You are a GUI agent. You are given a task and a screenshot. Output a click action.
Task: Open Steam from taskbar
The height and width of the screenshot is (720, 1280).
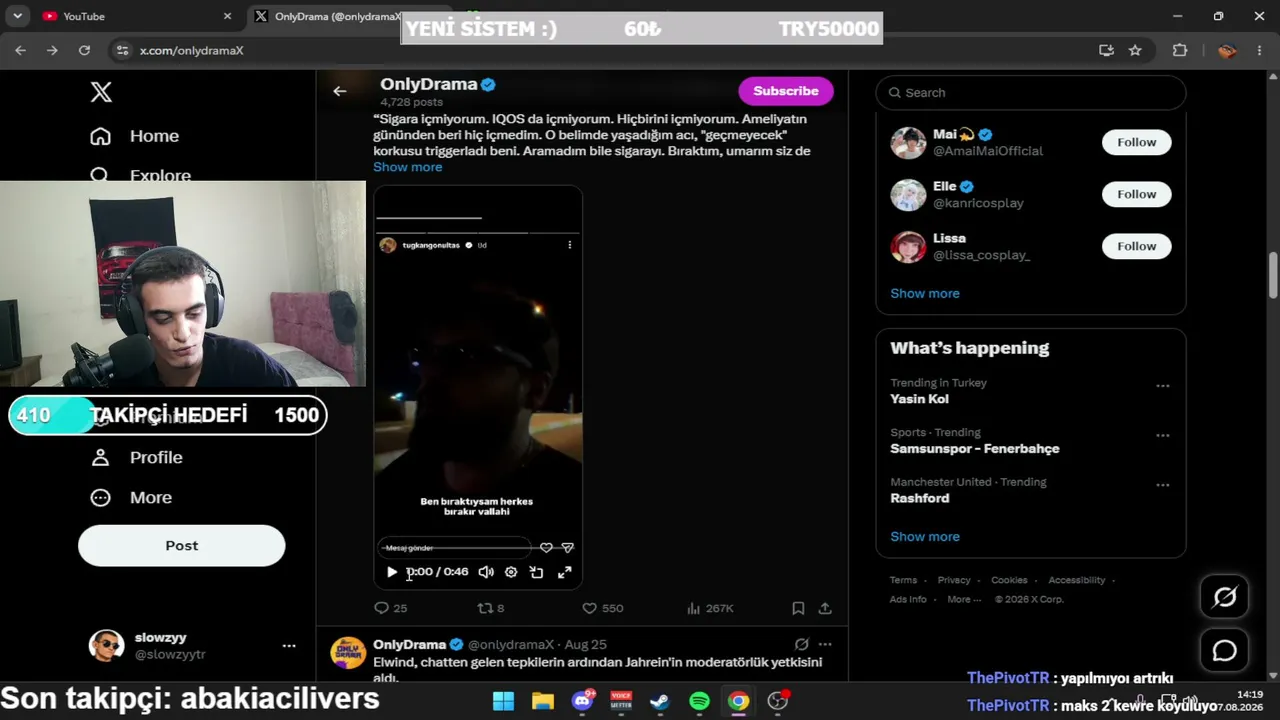(660, 701)
